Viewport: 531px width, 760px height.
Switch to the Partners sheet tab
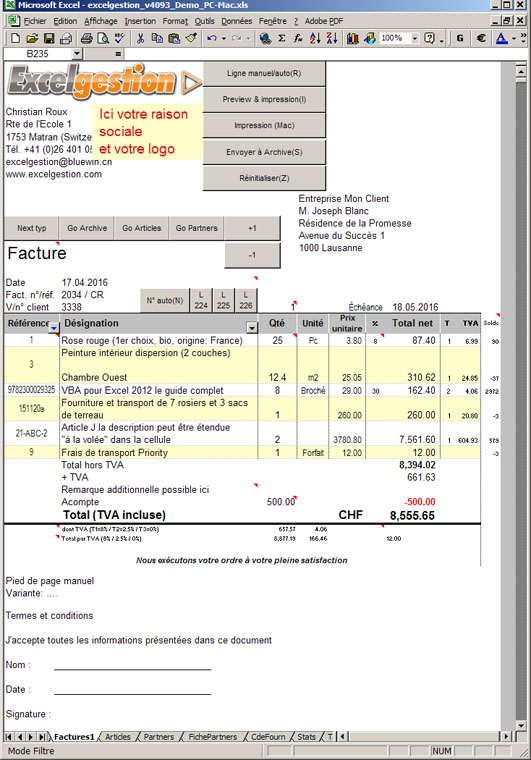coord(158,737)
